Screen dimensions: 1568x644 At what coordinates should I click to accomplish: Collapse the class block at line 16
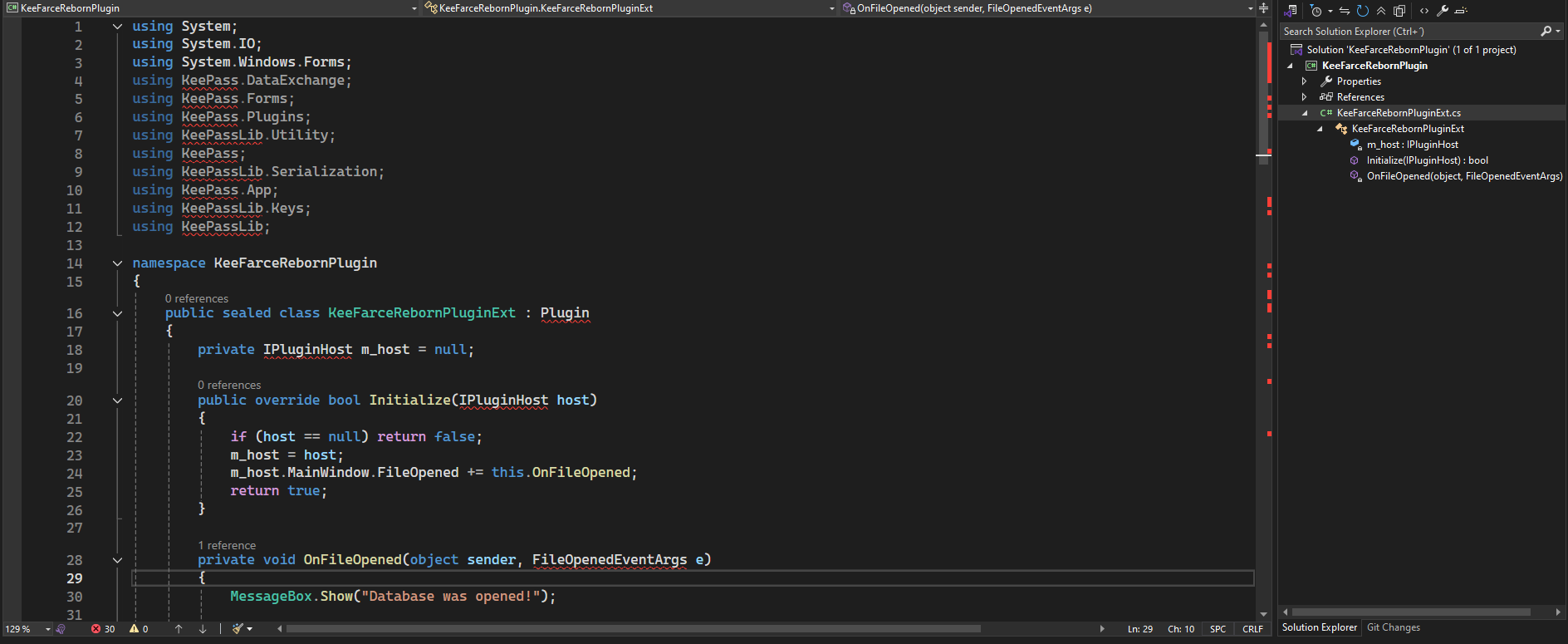pyautogui.click(x=117, y=314)
